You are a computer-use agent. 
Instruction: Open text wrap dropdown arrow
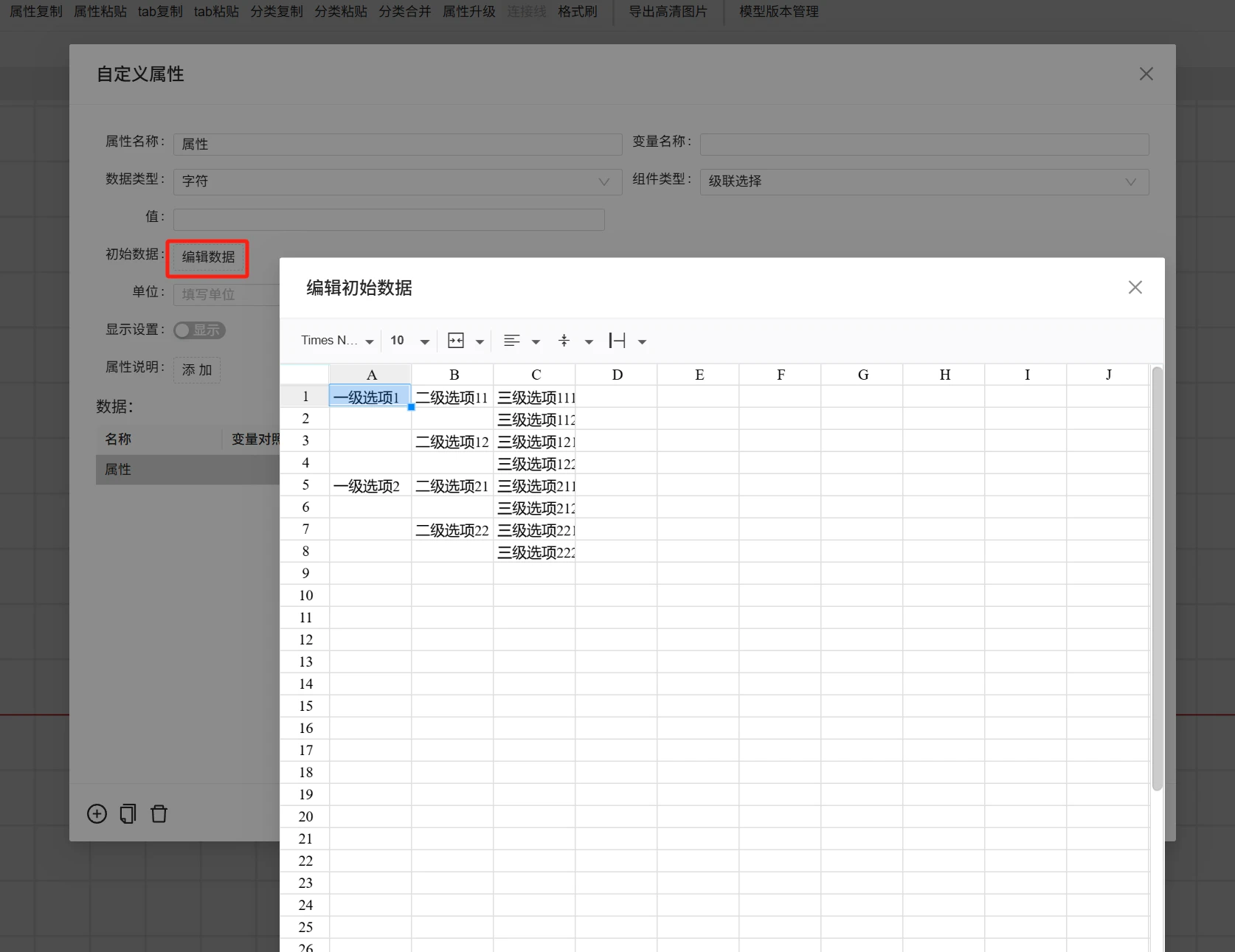(x=642, y=341)
